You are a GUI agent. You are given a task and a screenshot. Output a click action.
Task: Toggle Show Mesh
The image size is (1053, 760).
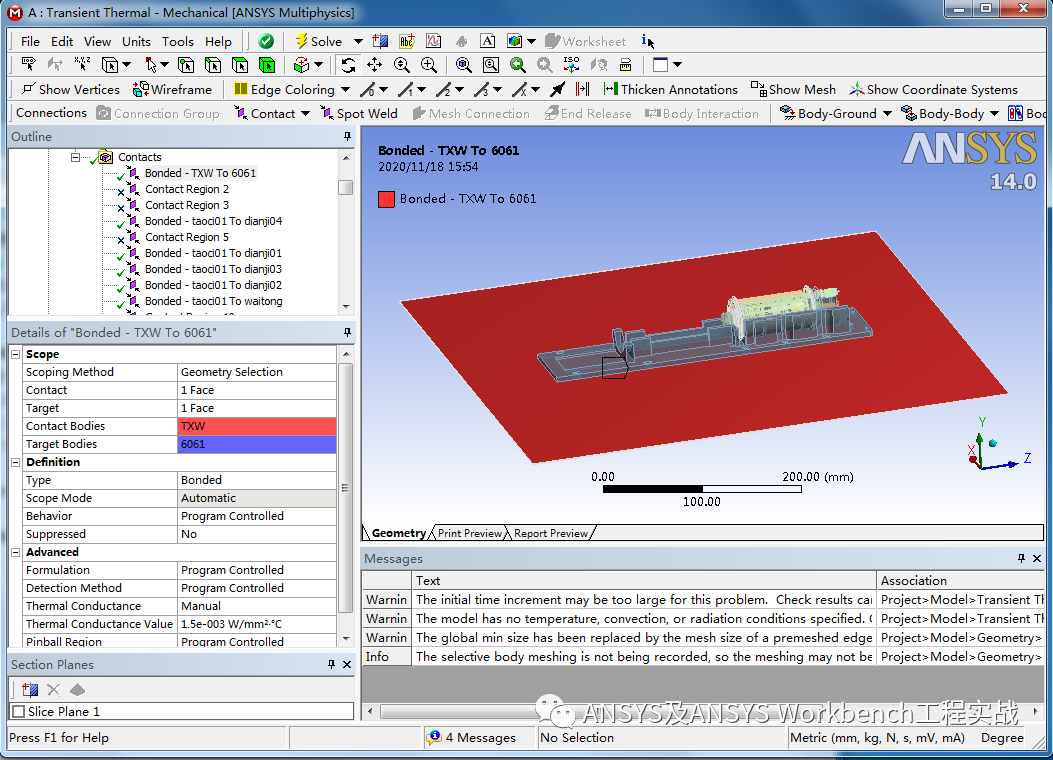click(x=793, y=89)
